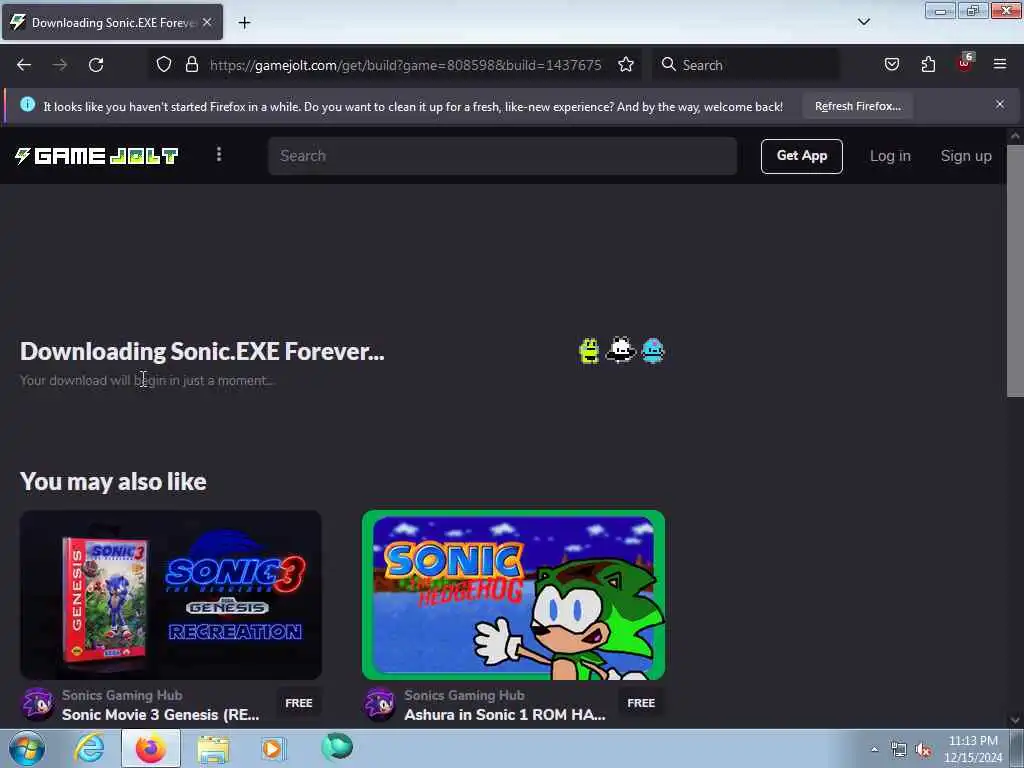Screen dimensions: 1024x768
Task: Click Sonics Gaming Hub name above Sonic Movie 3
Action: (122, 695)
